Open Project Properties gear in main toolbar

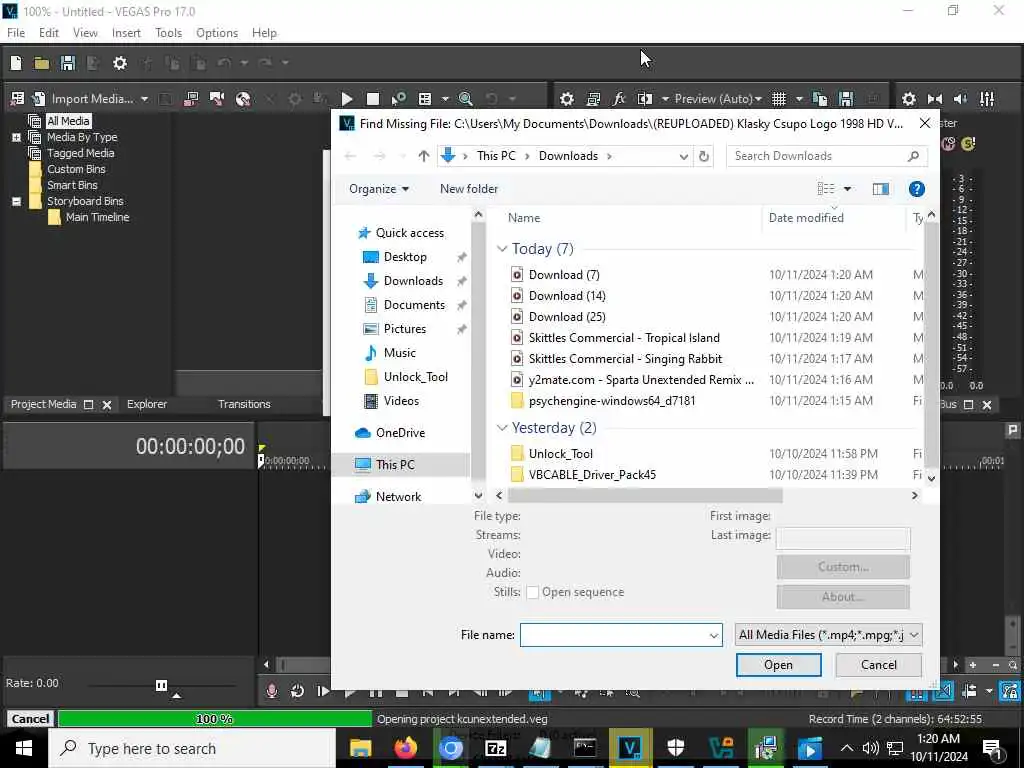[x=120, y=63]
